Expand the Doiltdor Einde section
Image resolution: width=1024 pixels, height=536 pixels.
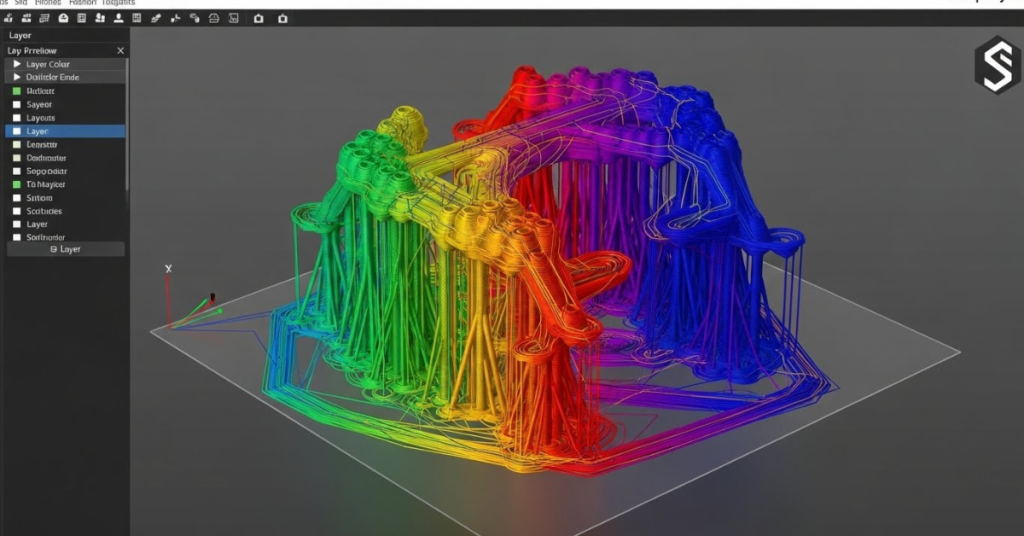[17, 77]
